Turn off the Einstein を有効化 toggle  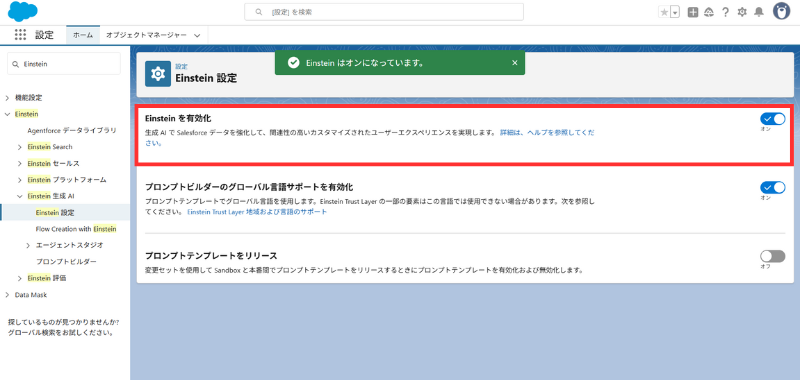[x=772, y=119]
